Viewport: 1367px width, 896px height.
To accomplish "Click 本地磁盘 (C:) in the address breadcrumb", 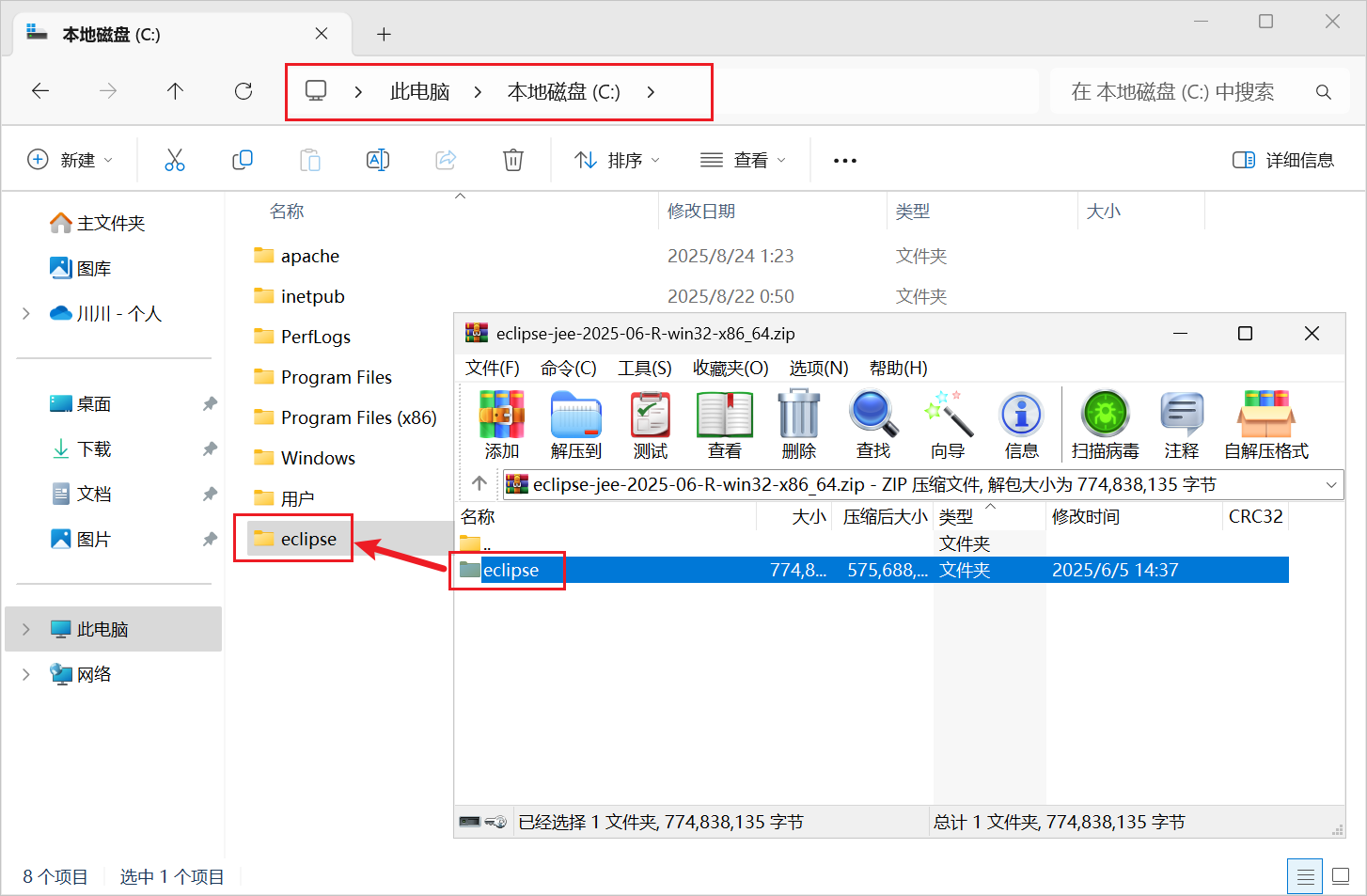I will (564, 92).
